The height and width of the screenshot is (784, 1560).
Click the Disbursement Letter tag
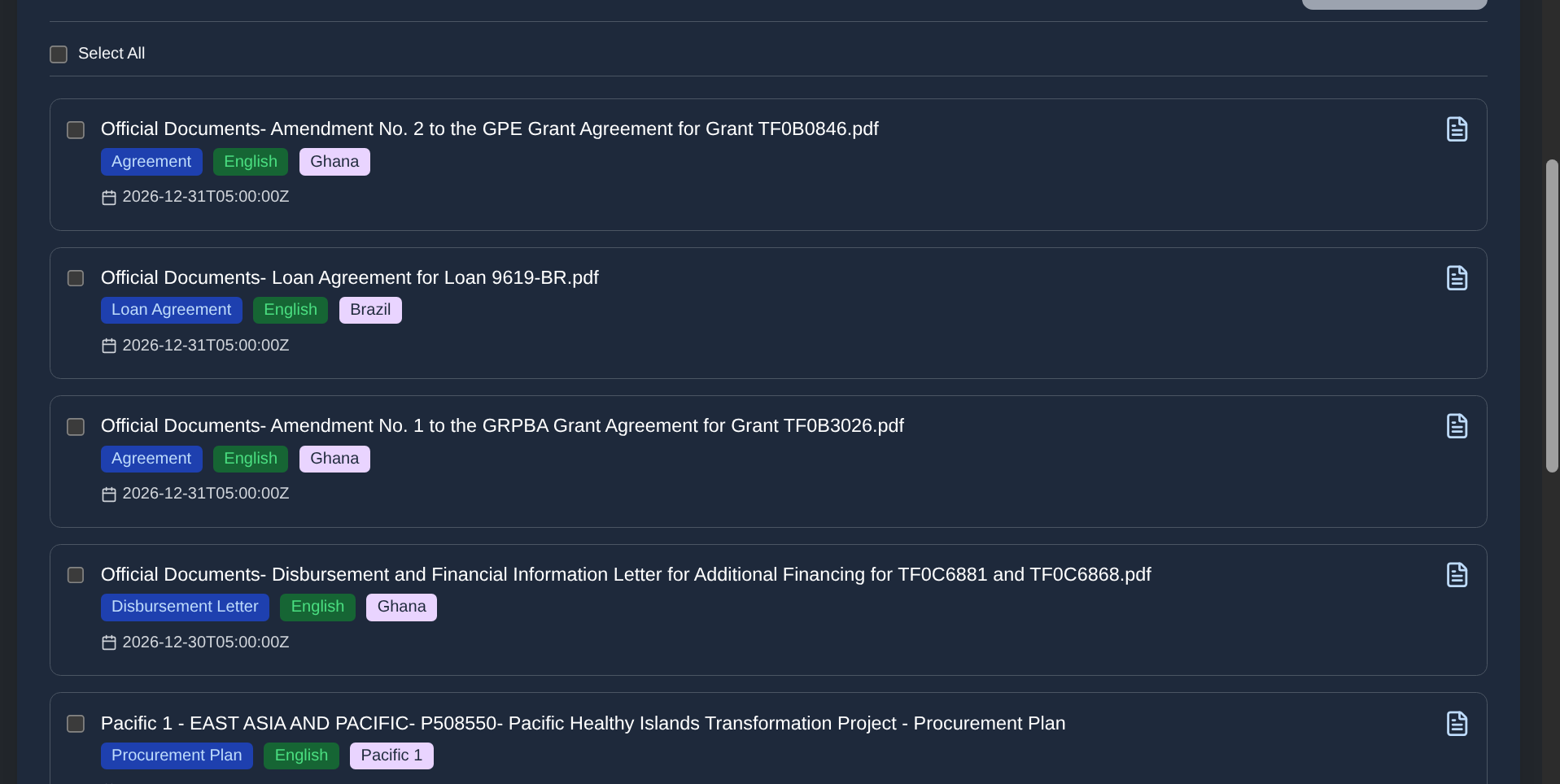coord(185,607)
